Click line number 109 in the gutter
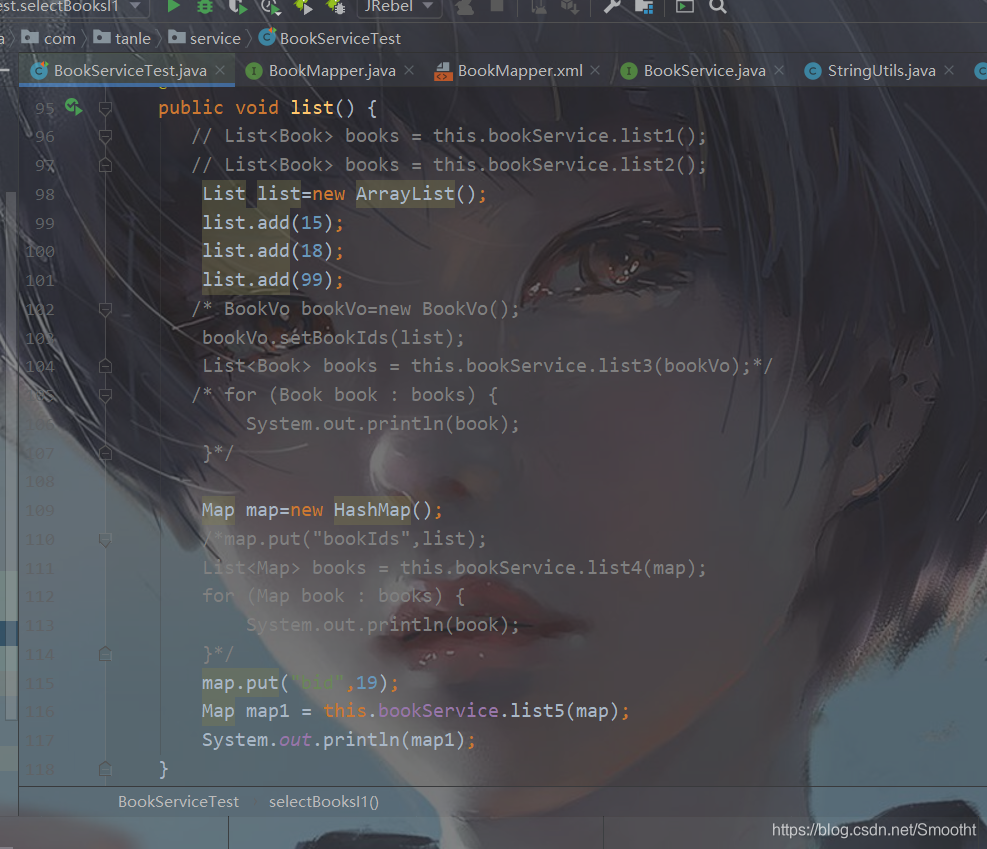The width and height of the screenshot is (987, 849). (x=40, y=510)
